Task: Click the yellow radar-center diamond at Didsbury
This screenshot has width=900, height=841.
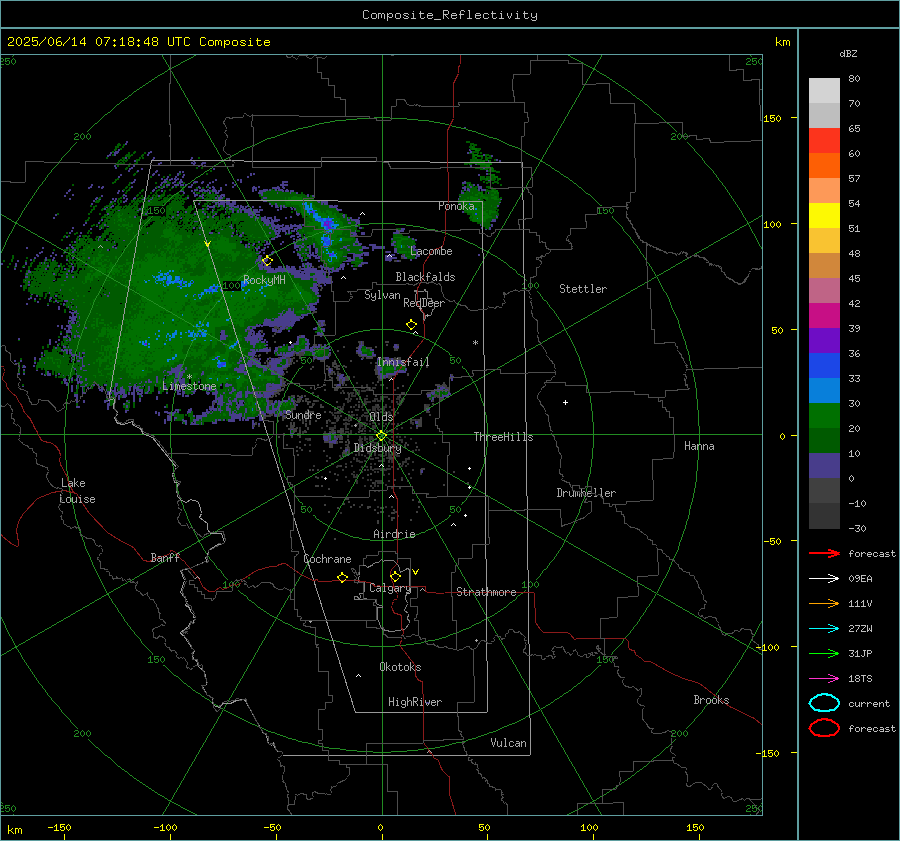Action: (x=382, y=436)
